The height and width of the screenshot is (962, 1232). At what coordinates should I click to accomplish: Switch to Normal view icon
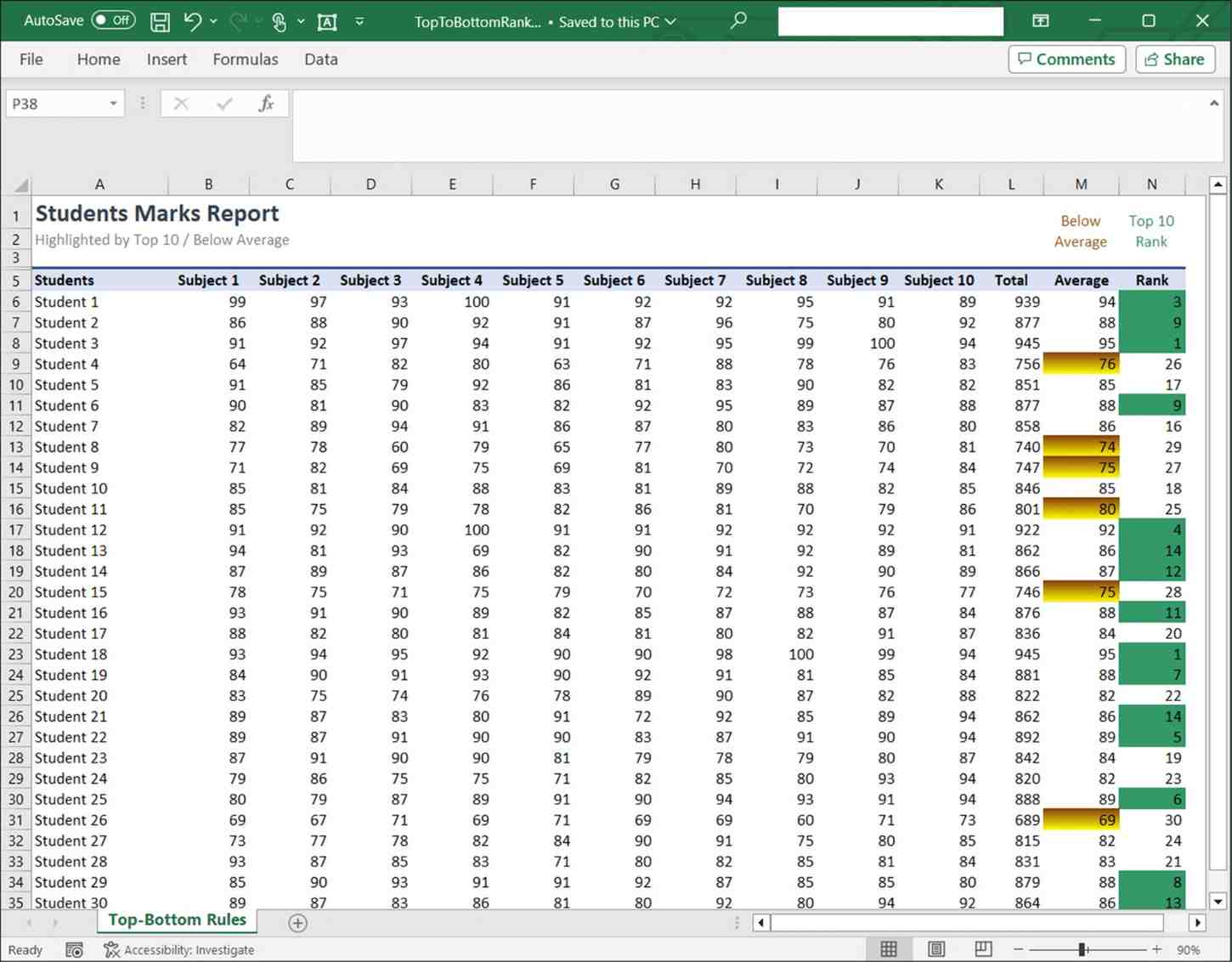pos(889,949)
